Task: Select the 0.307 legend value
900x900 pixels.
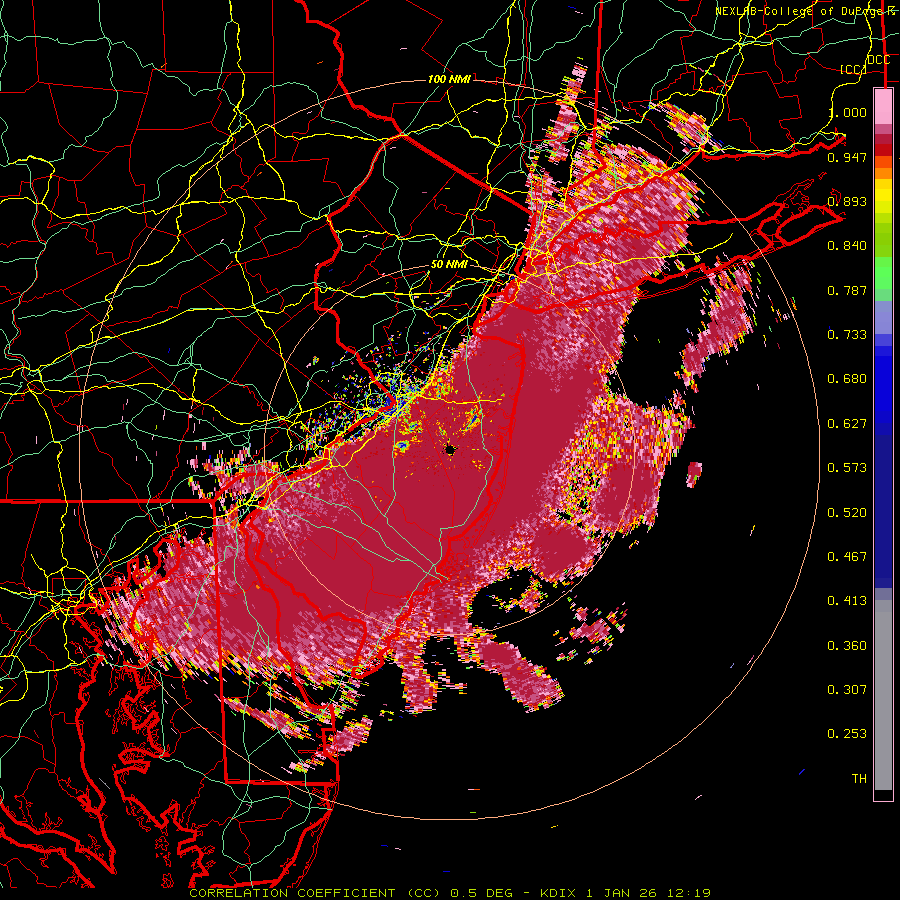Action: point(847,690)
